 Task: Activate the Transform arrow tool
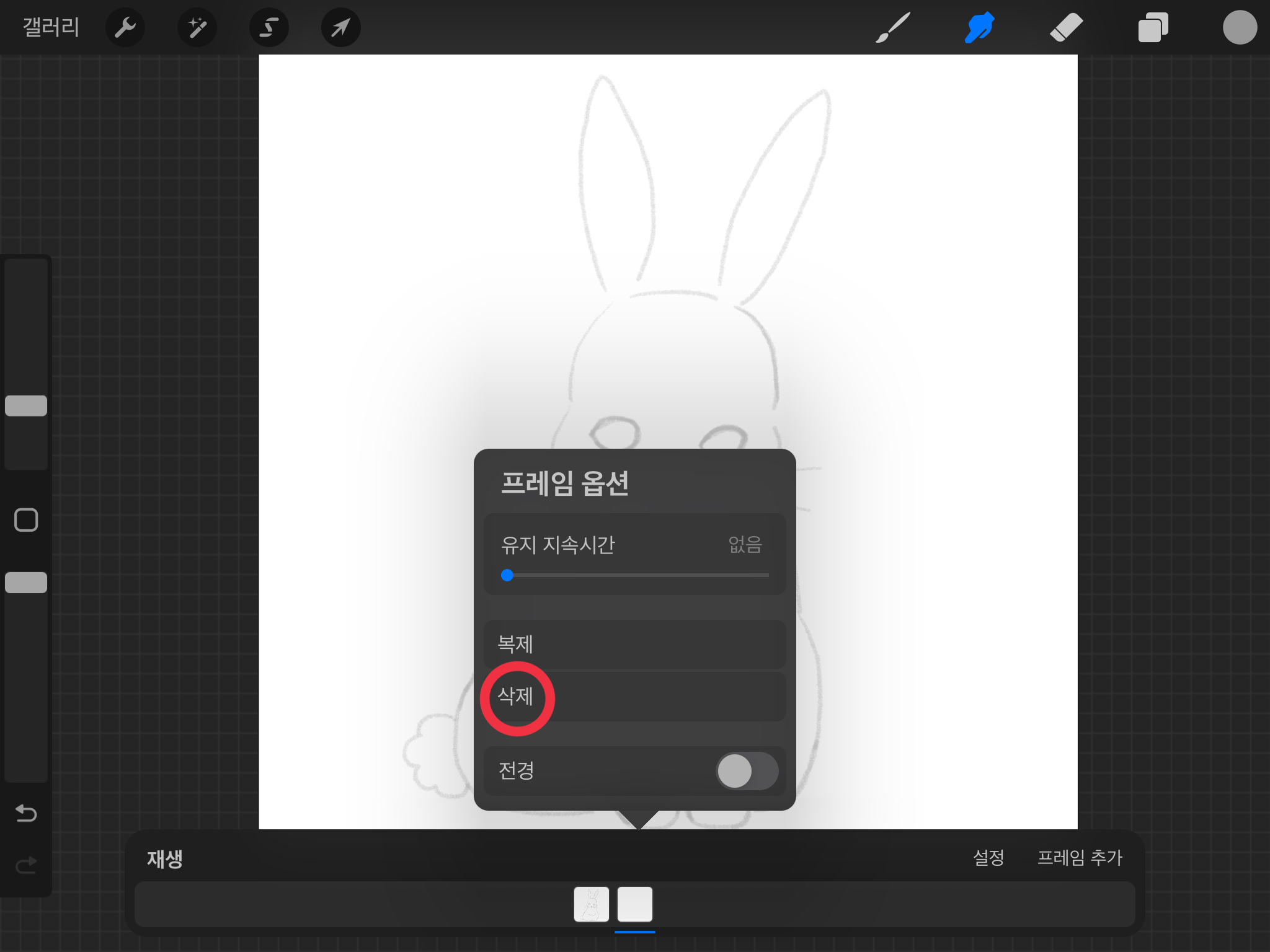(x=340, y=27)
